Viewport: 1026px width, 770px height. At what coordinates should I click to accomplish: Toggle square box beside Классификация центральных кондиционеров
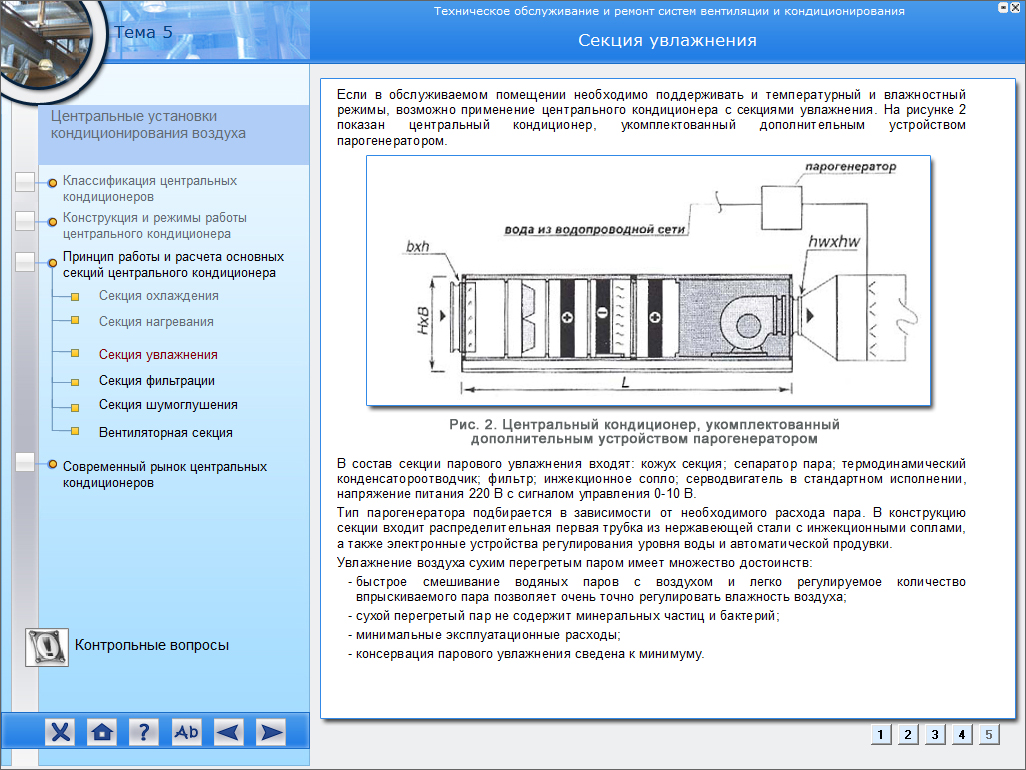click(x=26, y=182)
